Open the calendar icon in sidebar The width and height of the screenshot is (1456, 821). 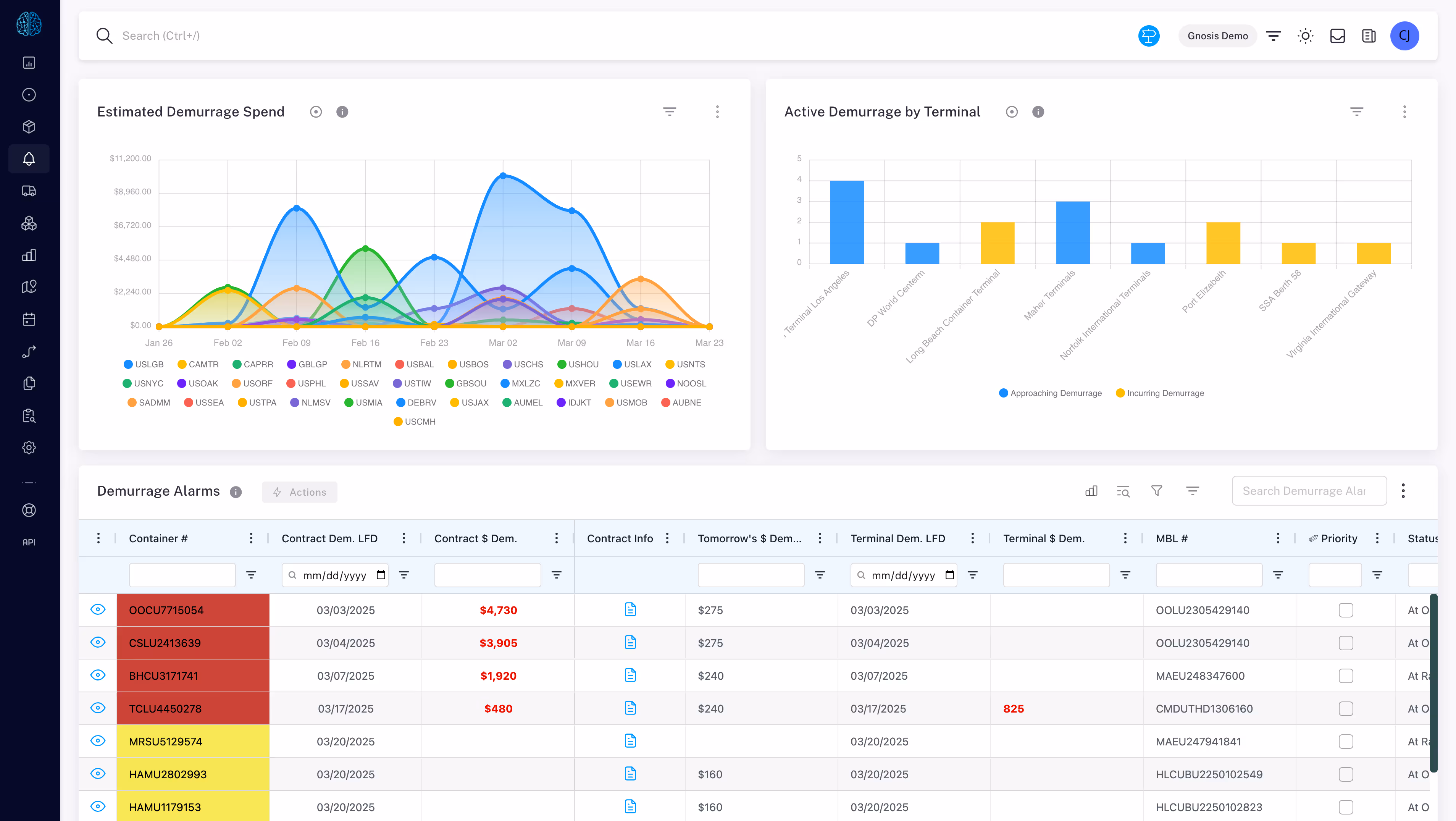pyautogui.click(x=29, y=320)
